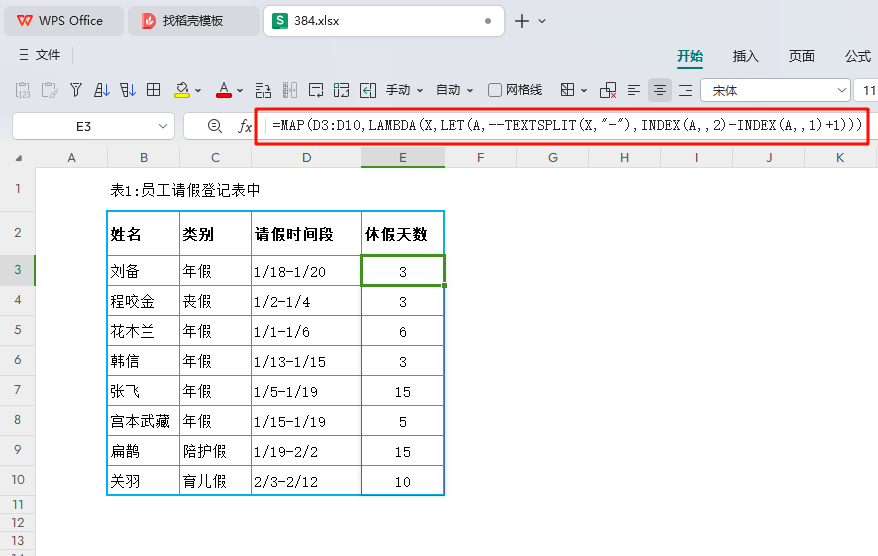The width and height of the screenshot is (878, 556).
Task: Open the font color dropdown arrow
Action: click(x=240, y=91)
